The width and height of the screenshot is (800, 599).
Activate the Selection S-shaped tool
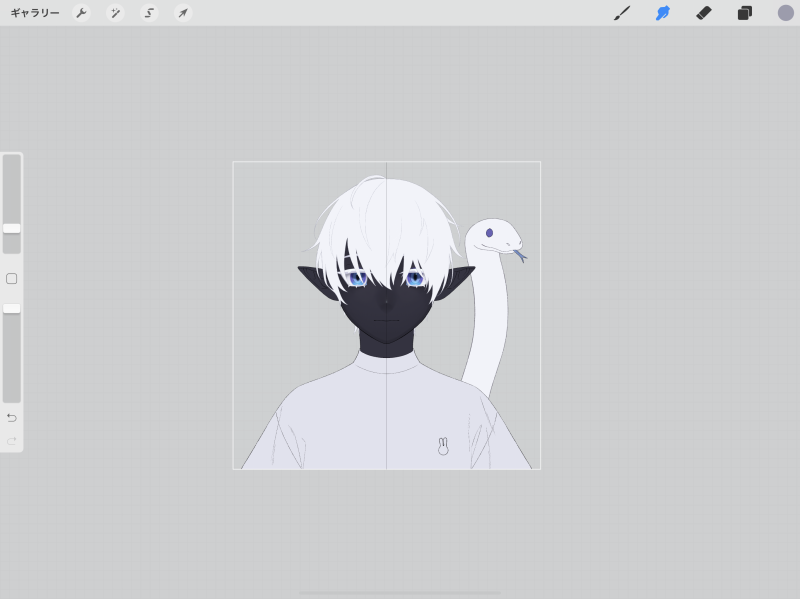click(149, 13)
